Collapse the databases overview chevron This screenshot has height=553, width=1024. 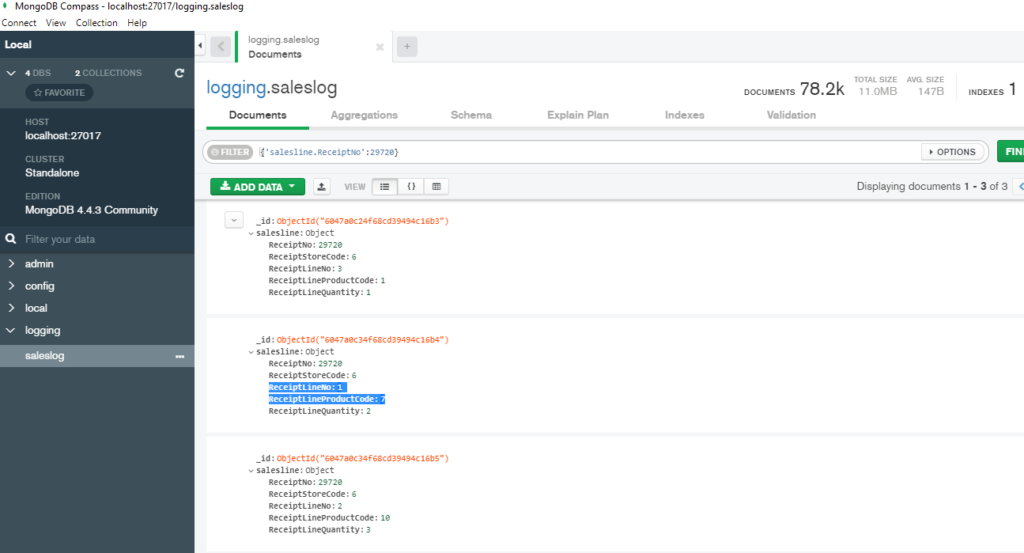click(x=11, y=73)
